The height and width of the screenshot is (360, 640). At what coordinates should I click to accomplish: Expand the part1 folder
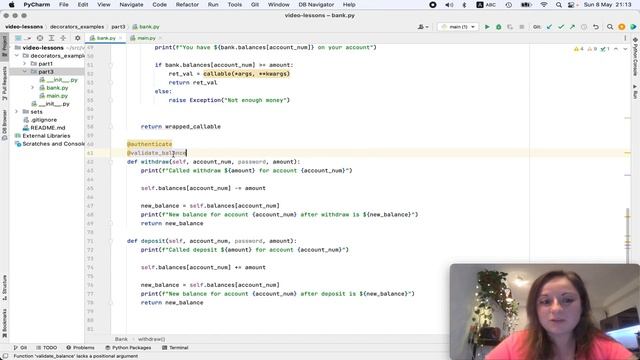coord(24,64)
